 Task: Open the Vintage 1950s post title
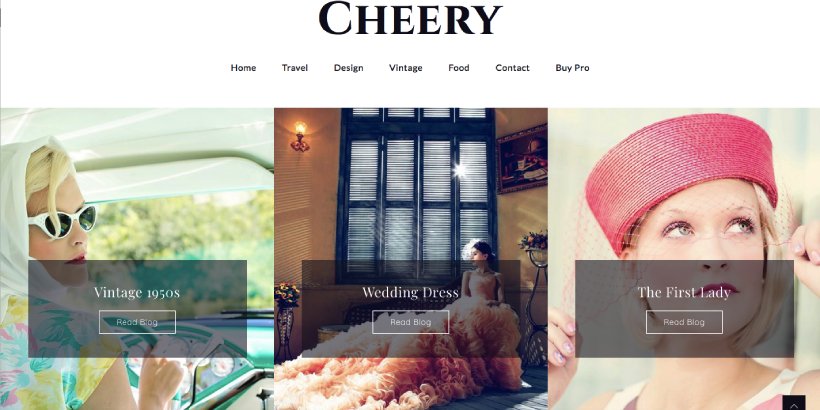(137, 292)
